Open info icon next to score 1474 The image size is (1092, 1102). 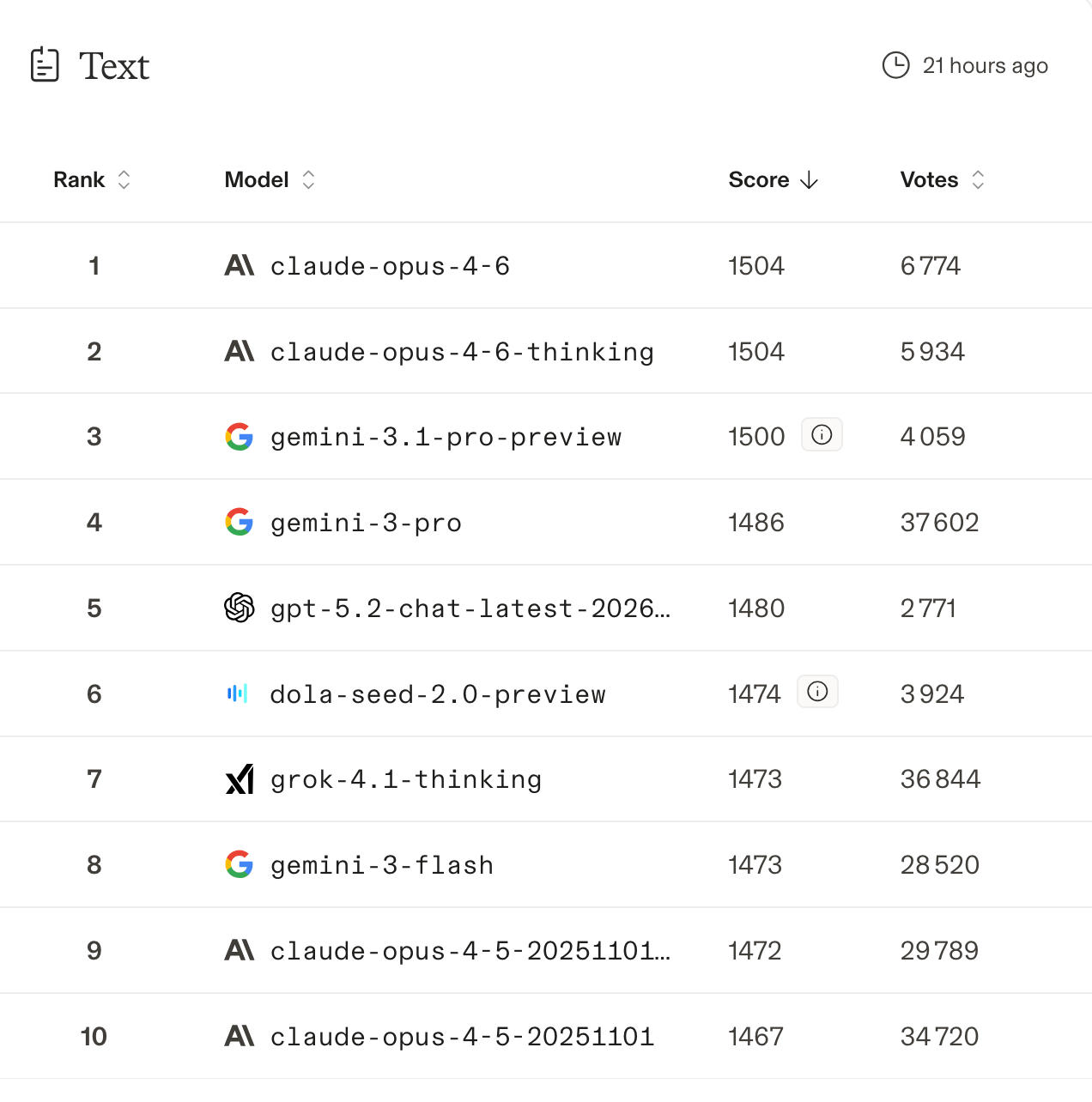(x=817, y=692)
